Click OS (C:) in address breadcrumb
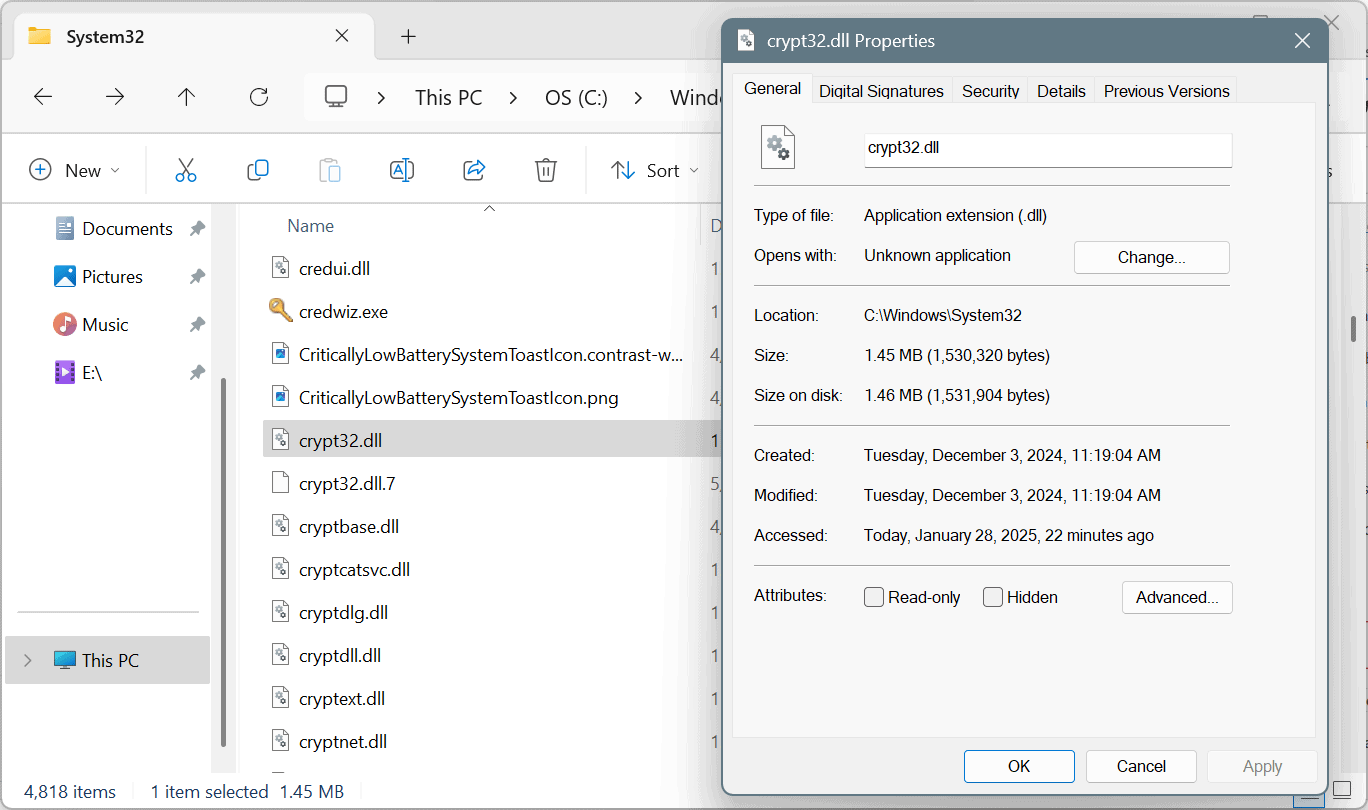Image resolution: width=1368 pixels, height=810 pixels. [576, 97]
